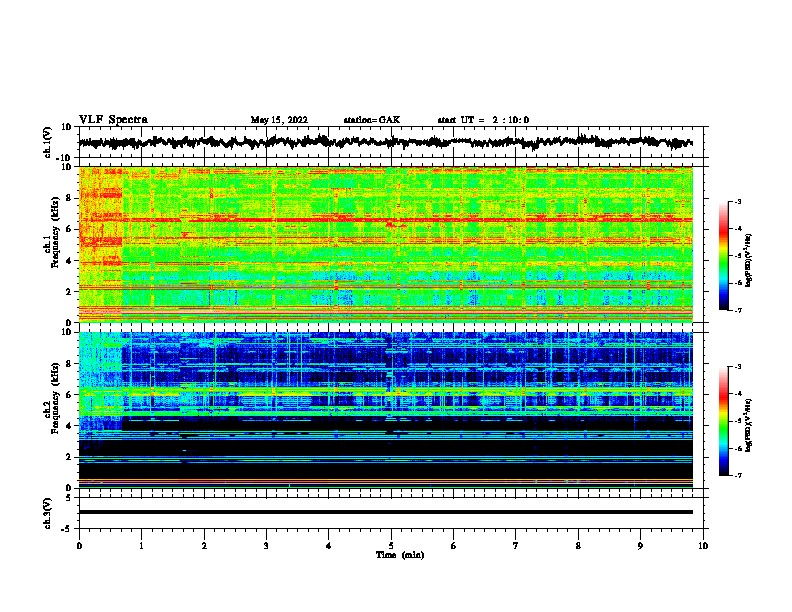
Task: Click time-axis tick label "2"
Action: pos(204,546)
